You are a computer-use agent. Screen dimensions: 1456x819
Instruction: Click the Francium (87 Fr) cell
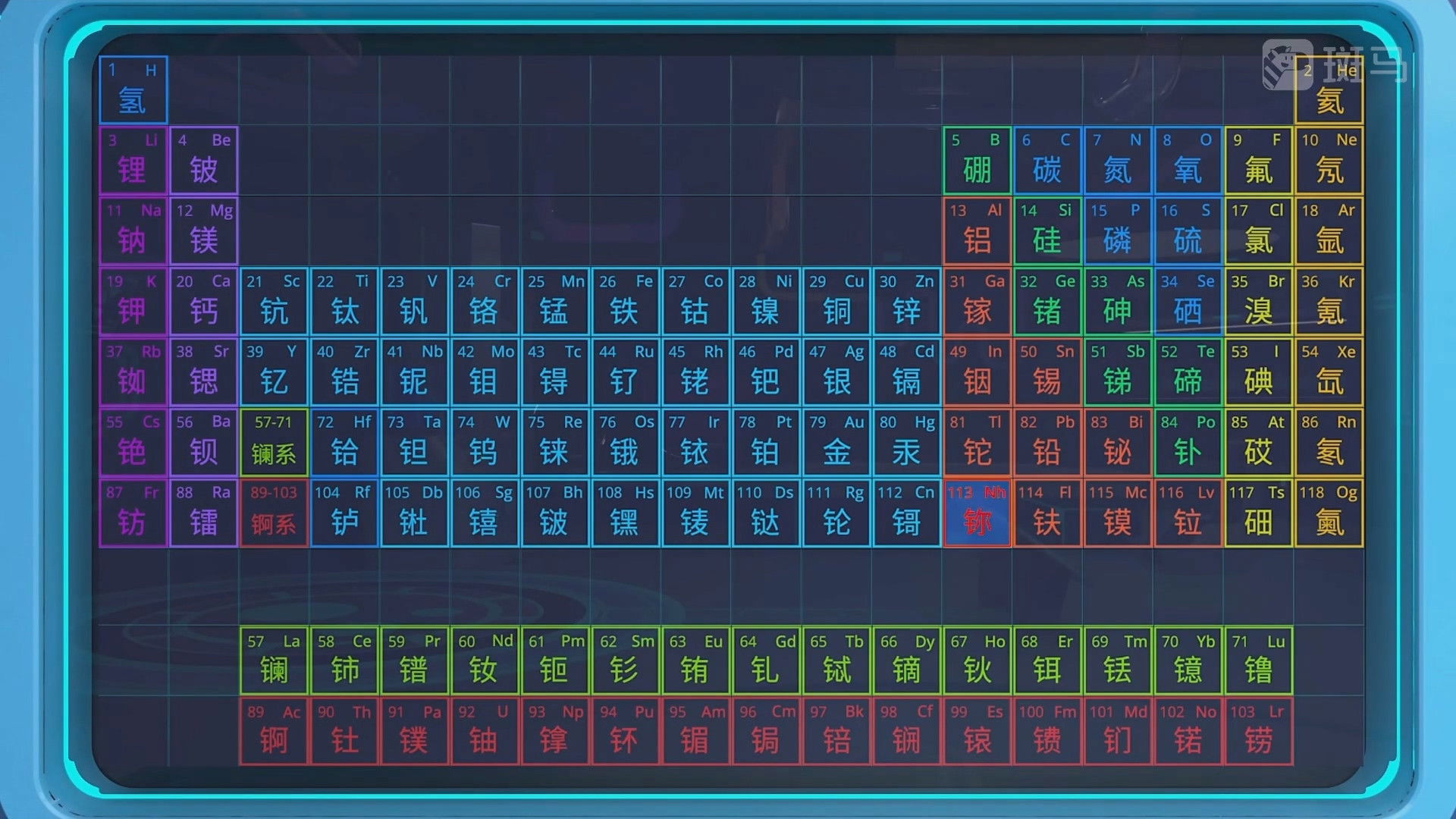[x=133, y=513]
